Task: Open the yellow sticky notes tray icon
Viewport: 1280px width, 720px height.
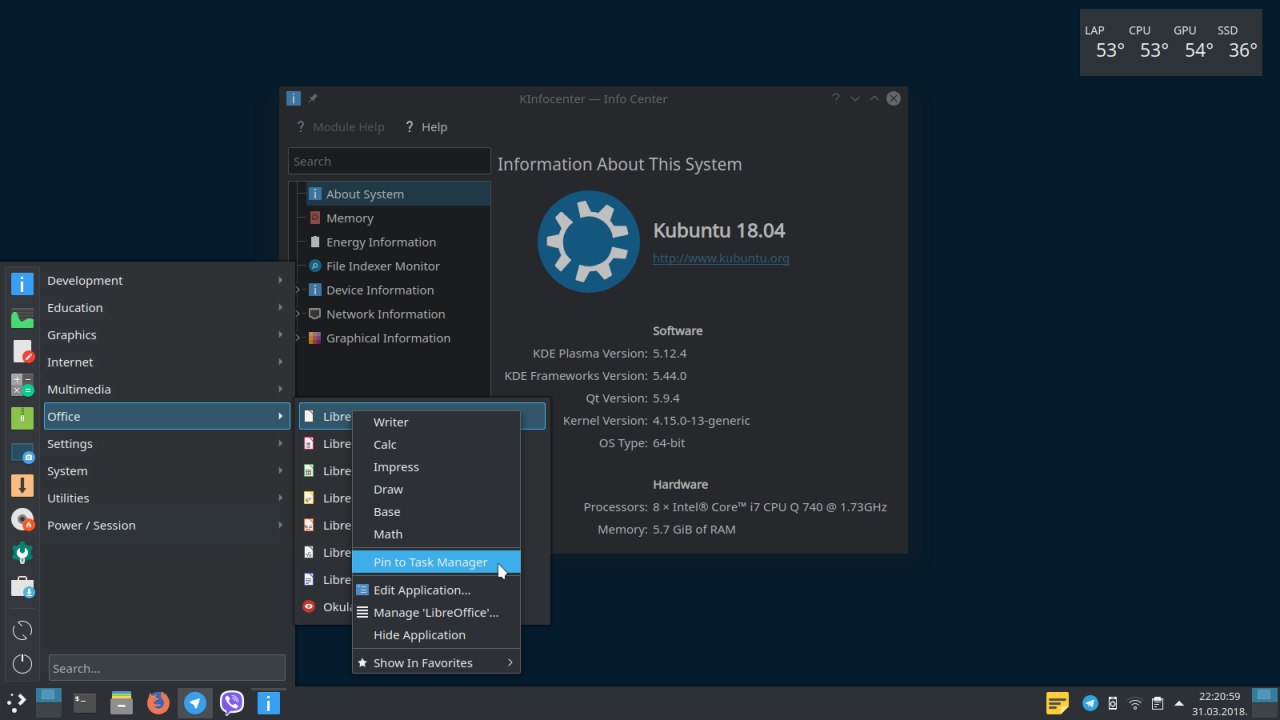Action: [x=1057, y=703]
